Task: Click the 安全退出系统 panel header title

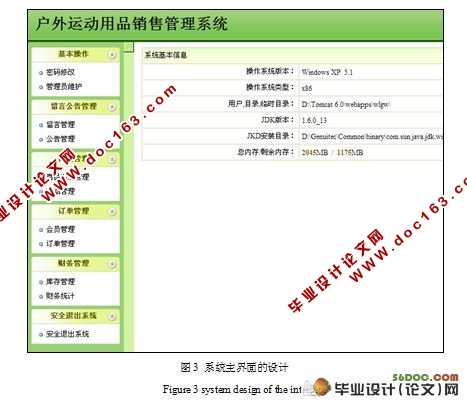Action: point(73,315)
